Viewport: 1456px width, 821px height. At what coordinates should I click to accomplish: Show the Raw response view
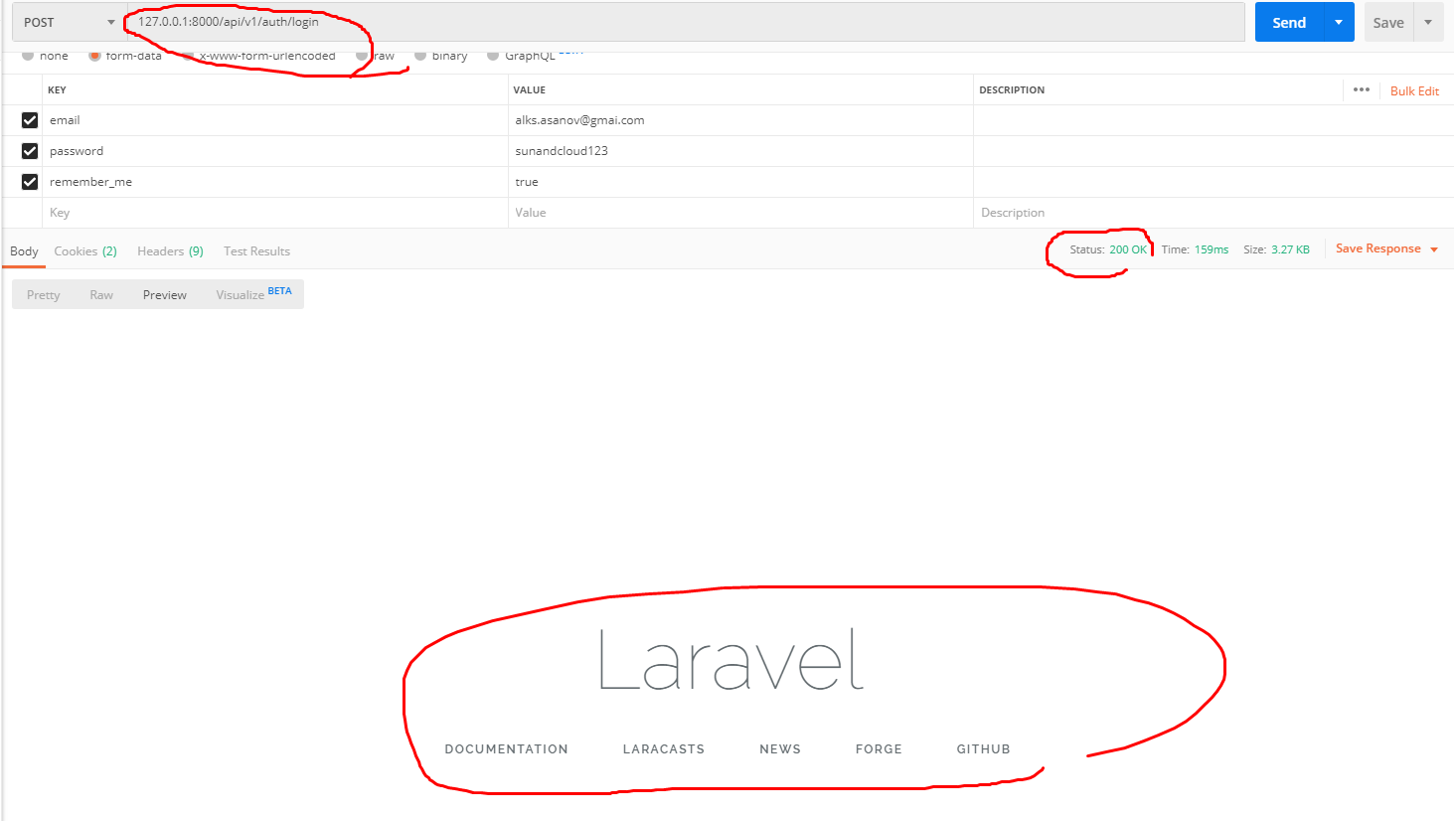(x=101, y=295)
